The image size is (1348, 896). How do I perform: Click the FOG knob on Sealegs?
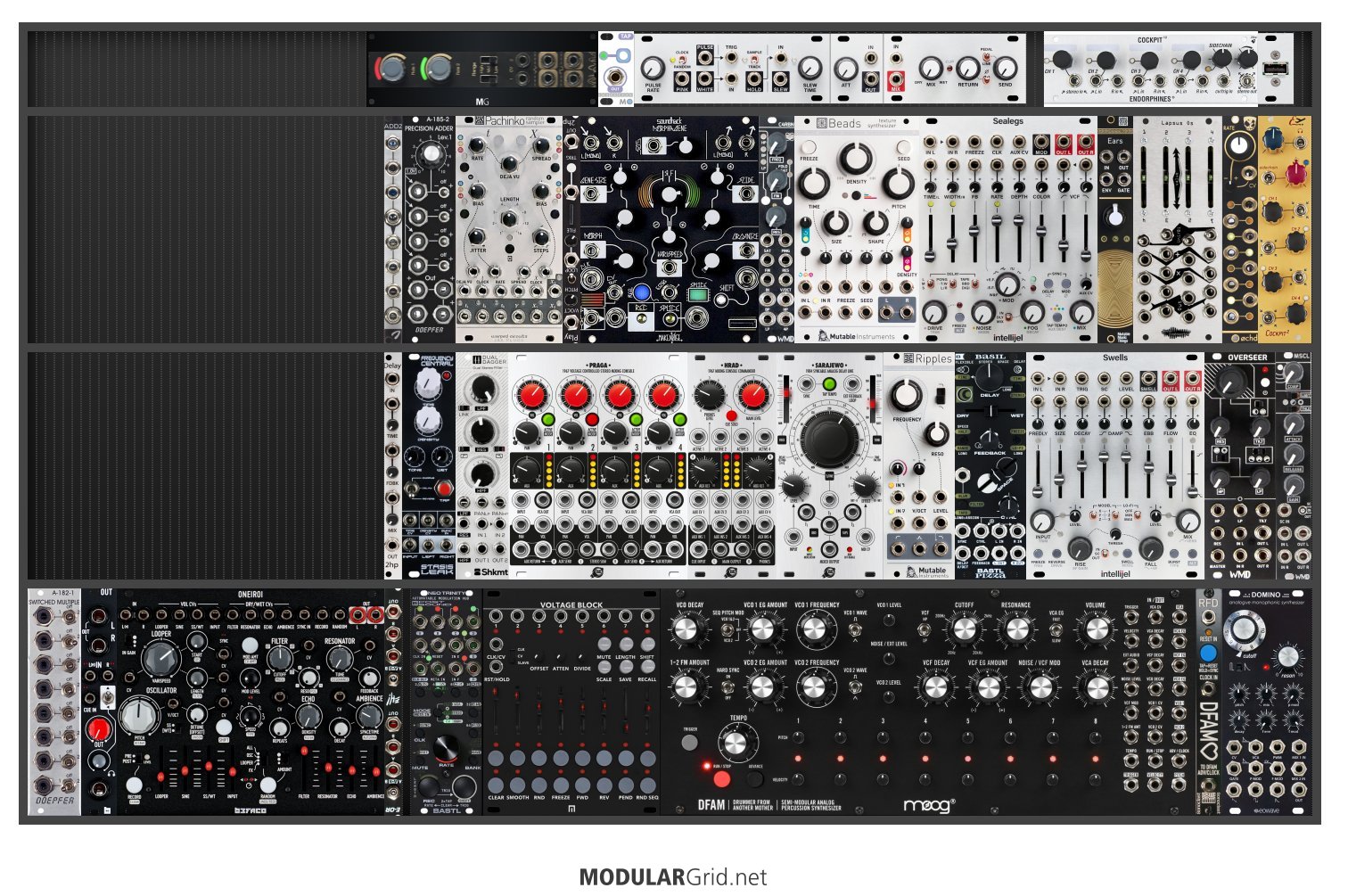click(x=1032, y=312)
